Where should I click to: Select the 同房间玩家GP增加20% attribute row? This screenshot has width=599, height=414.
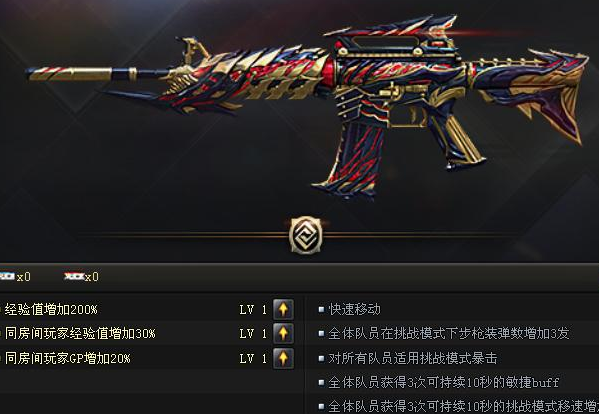click(147, 358)
